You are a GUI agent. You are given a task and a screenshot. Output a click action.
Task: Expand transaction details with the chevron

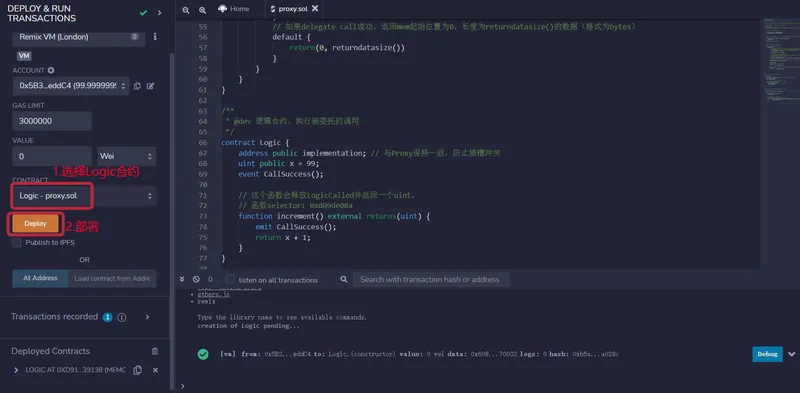[792, 354]
